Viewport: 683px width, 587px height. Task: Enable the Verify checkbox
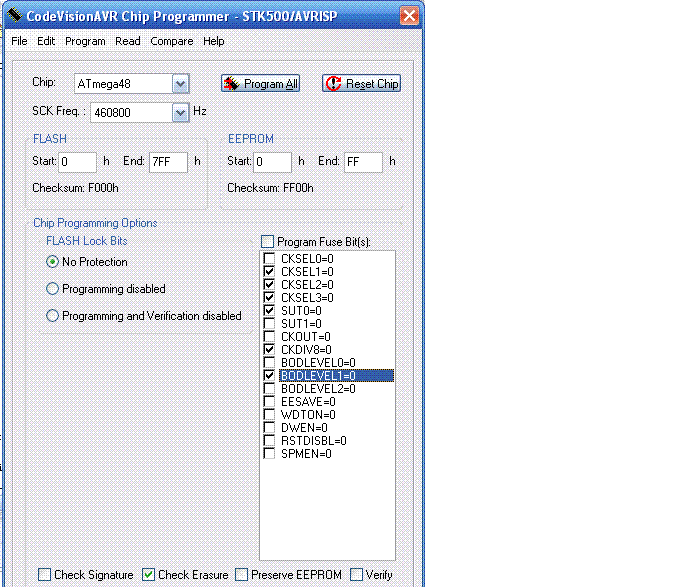(356, 575)
